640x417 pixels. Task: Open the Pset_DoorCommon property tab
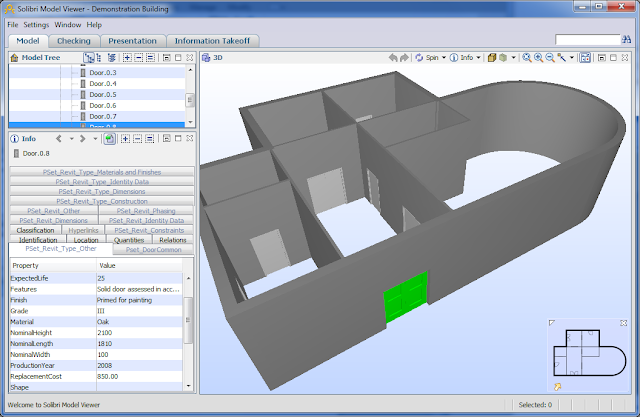[153, 250]
